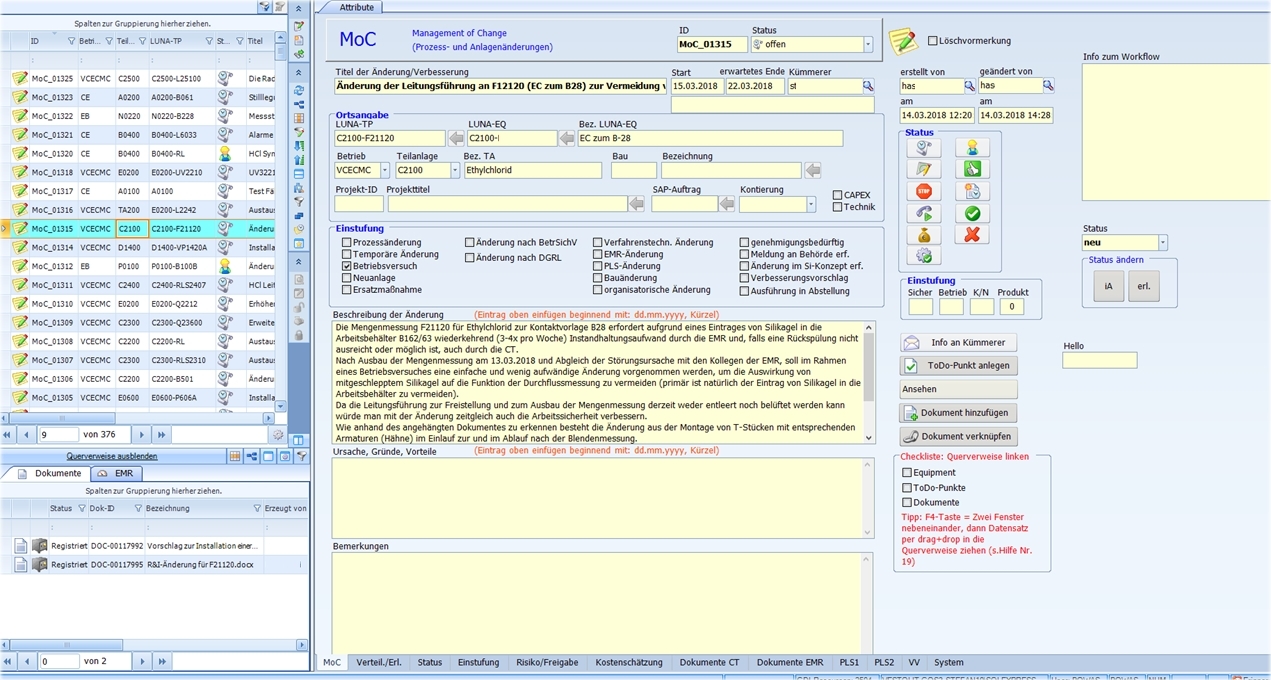Open the Teilanlage C2100 dropdown
This screenshot has height=680, width=1271.
click(x=455, y=171)
